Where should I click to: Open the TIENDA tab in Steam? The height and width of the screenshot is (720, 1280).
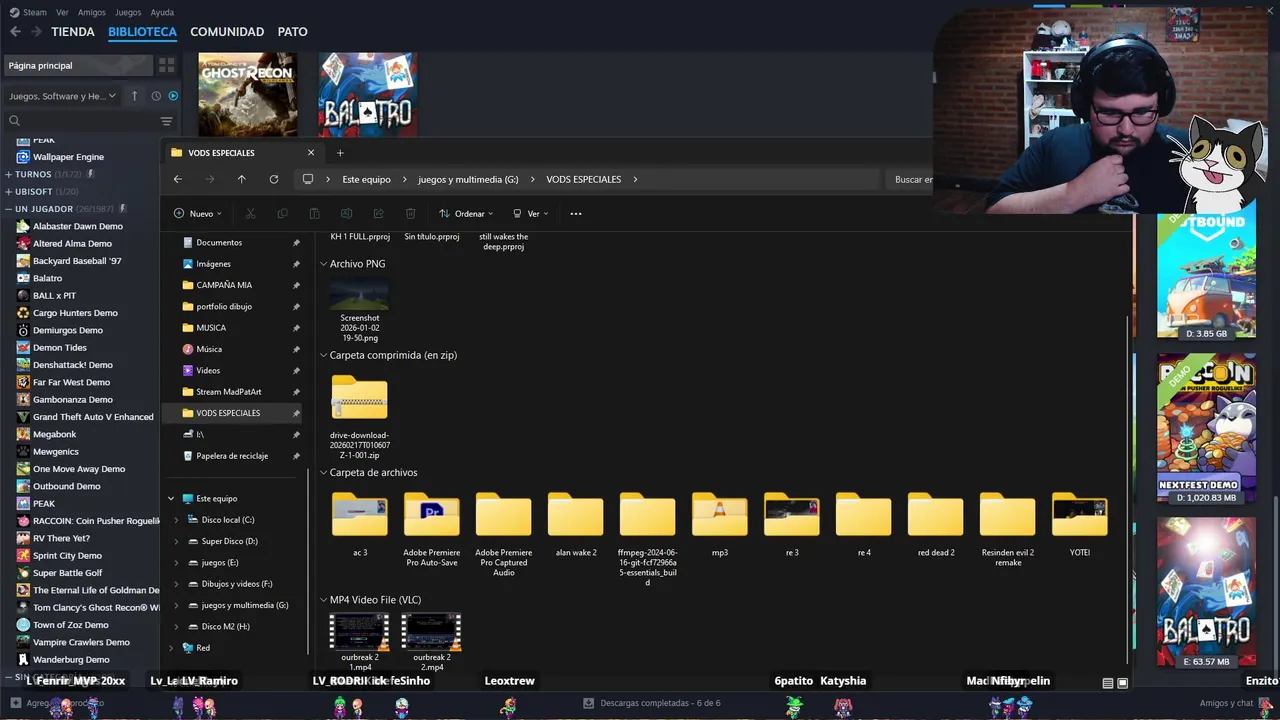pyautogui.click(x=73, y=32)
